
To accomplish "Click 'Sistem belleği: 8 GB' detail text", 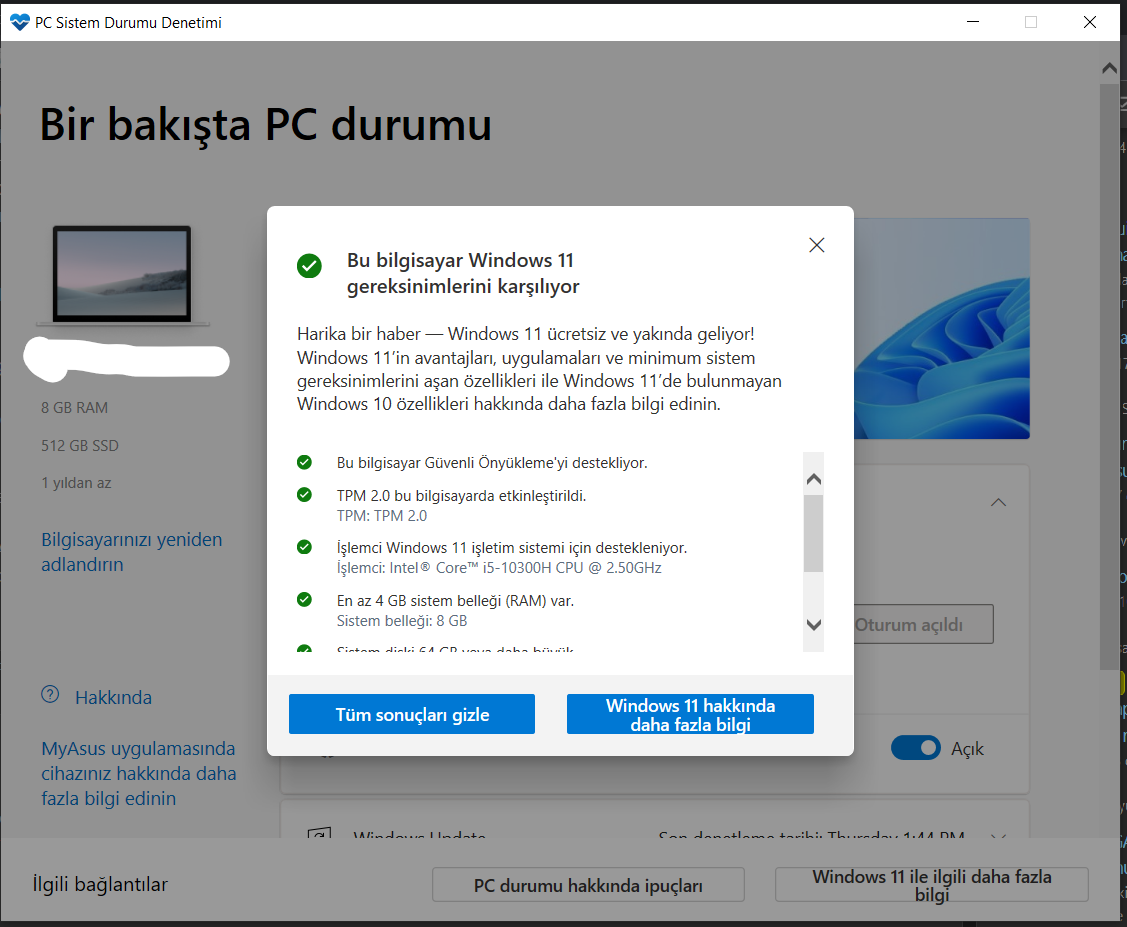I will point(402,620).
